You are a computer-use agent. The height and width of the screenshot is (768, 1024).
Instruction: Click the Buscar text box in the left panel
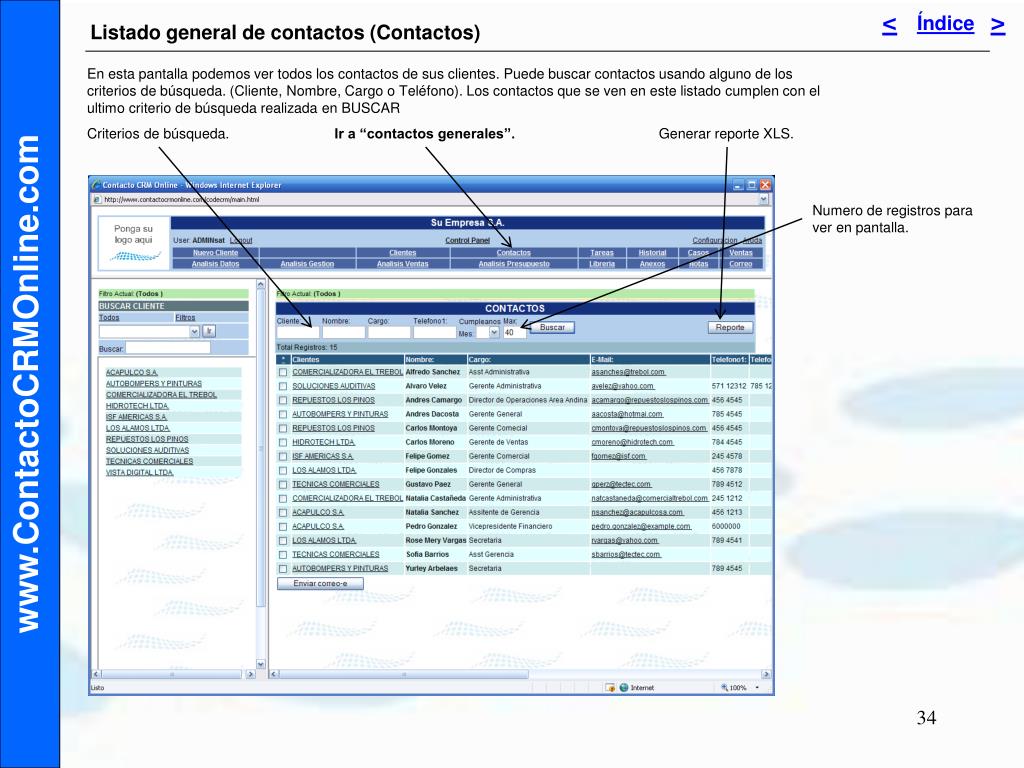coord(168,348)
